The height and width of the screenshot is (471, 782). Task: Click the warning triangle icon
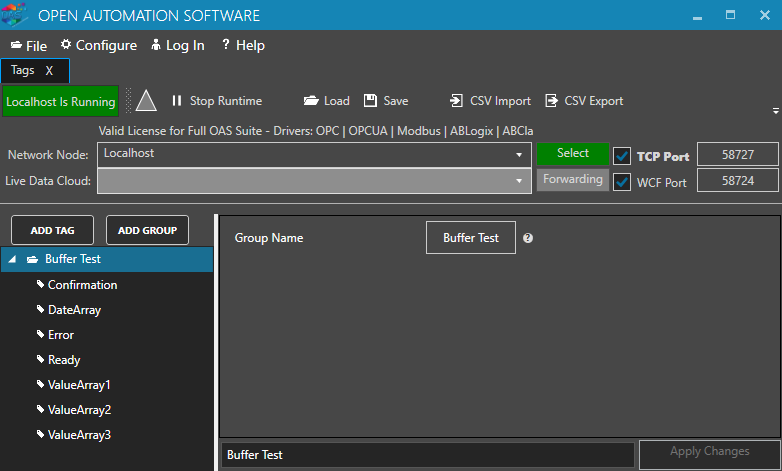(146, 101)
